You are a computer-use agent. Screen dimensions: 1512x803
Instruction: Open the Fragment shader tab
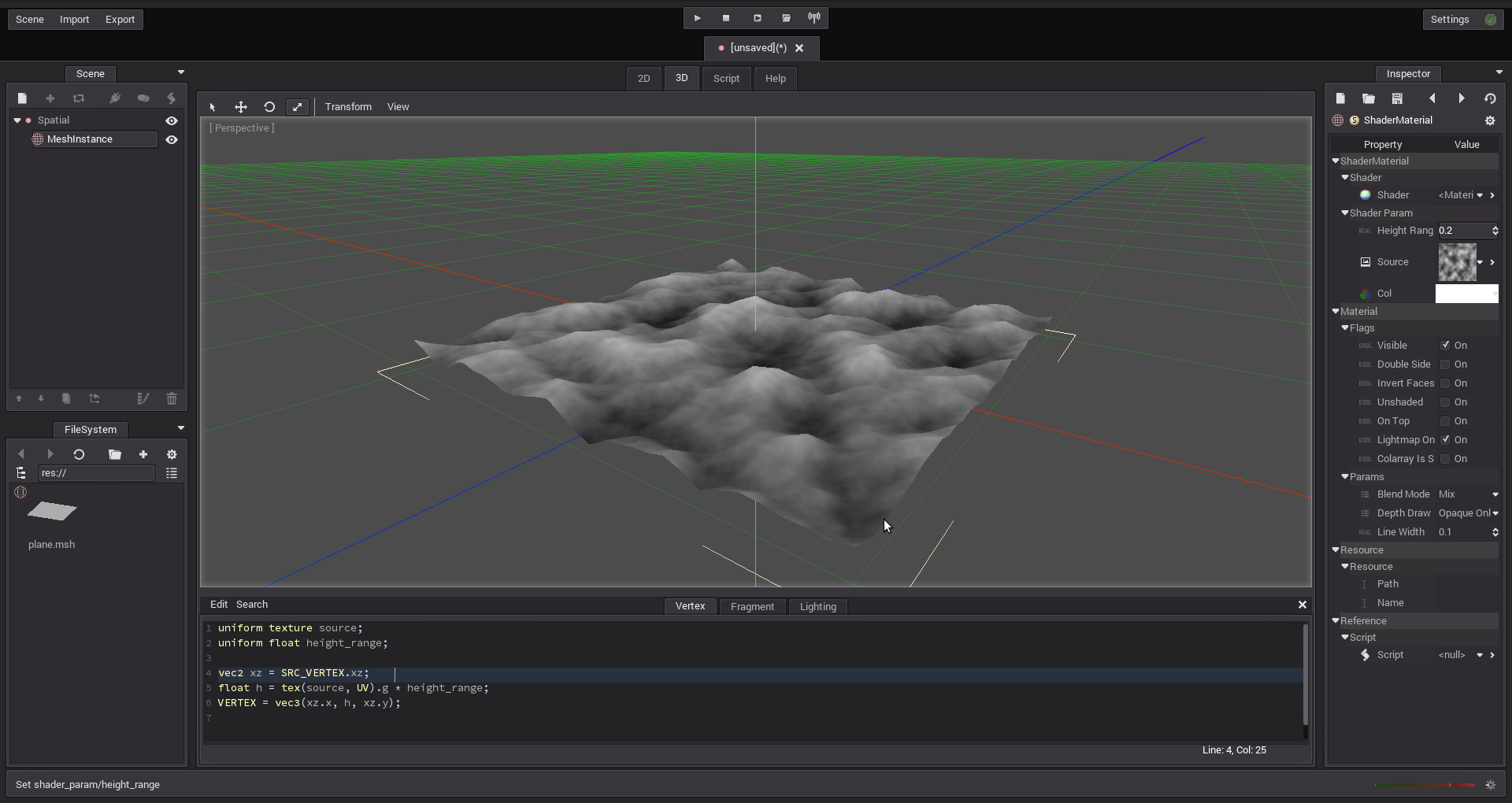point(752,607)
